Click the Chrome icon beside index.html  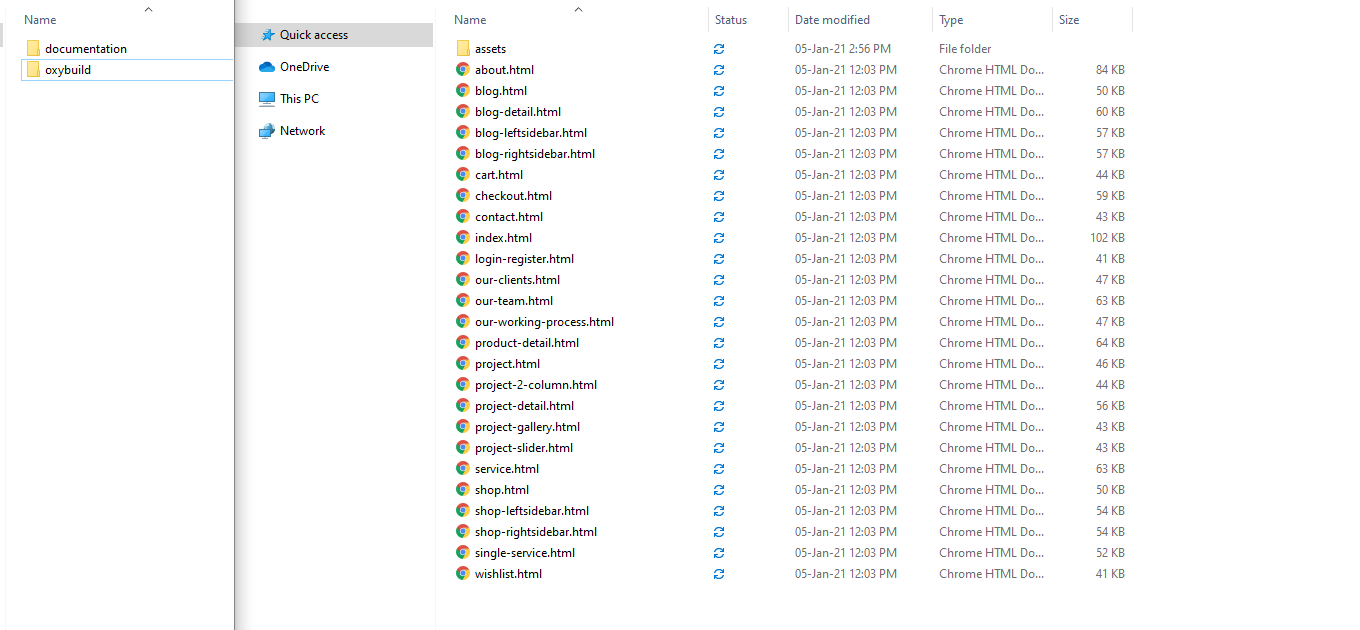pyautogui.click(x=463, y=238)
